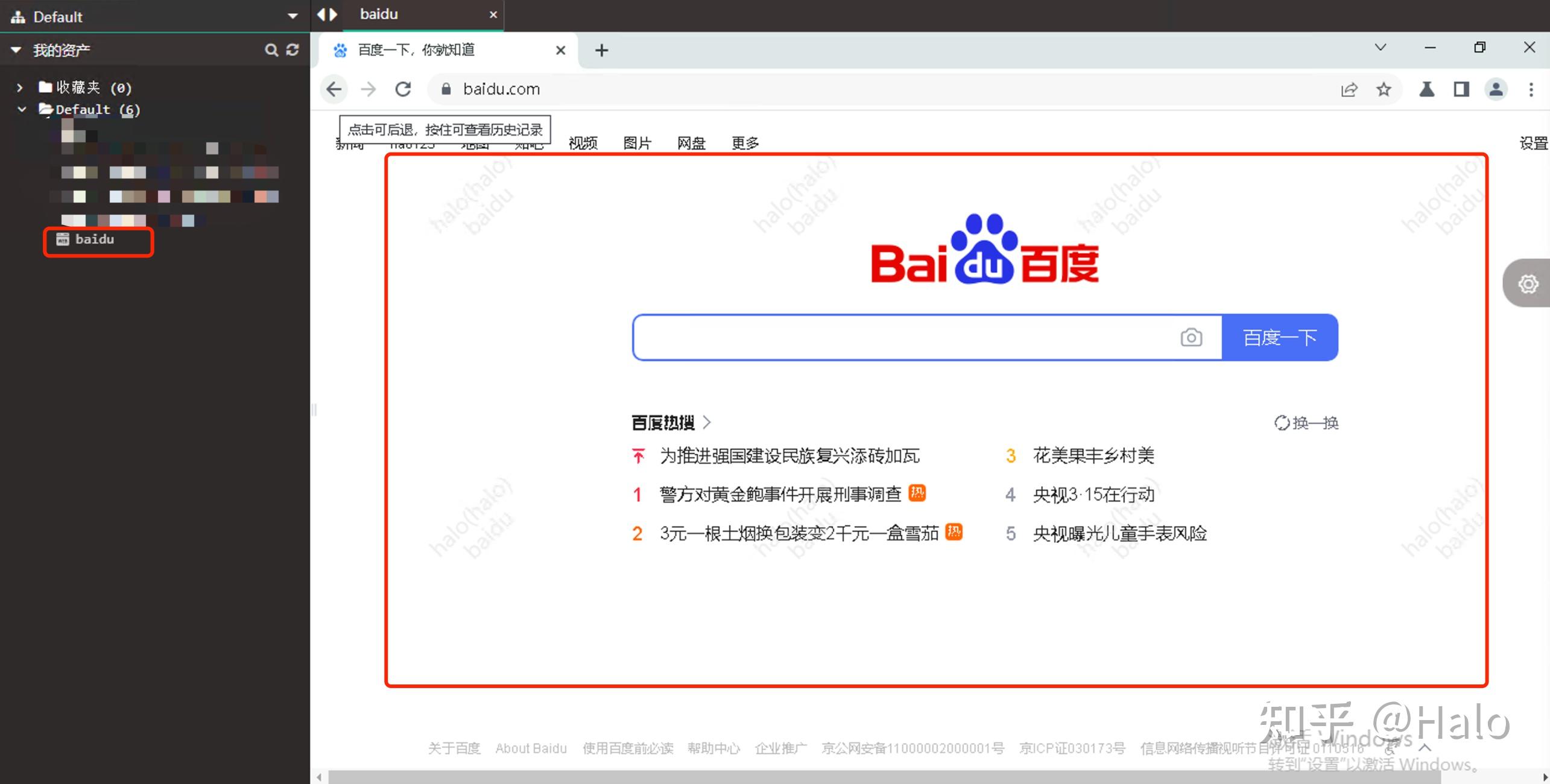This screenshot has height=784, width=1550.
Task: Click the 百度一下 search button
Action: coord(1280,338)
